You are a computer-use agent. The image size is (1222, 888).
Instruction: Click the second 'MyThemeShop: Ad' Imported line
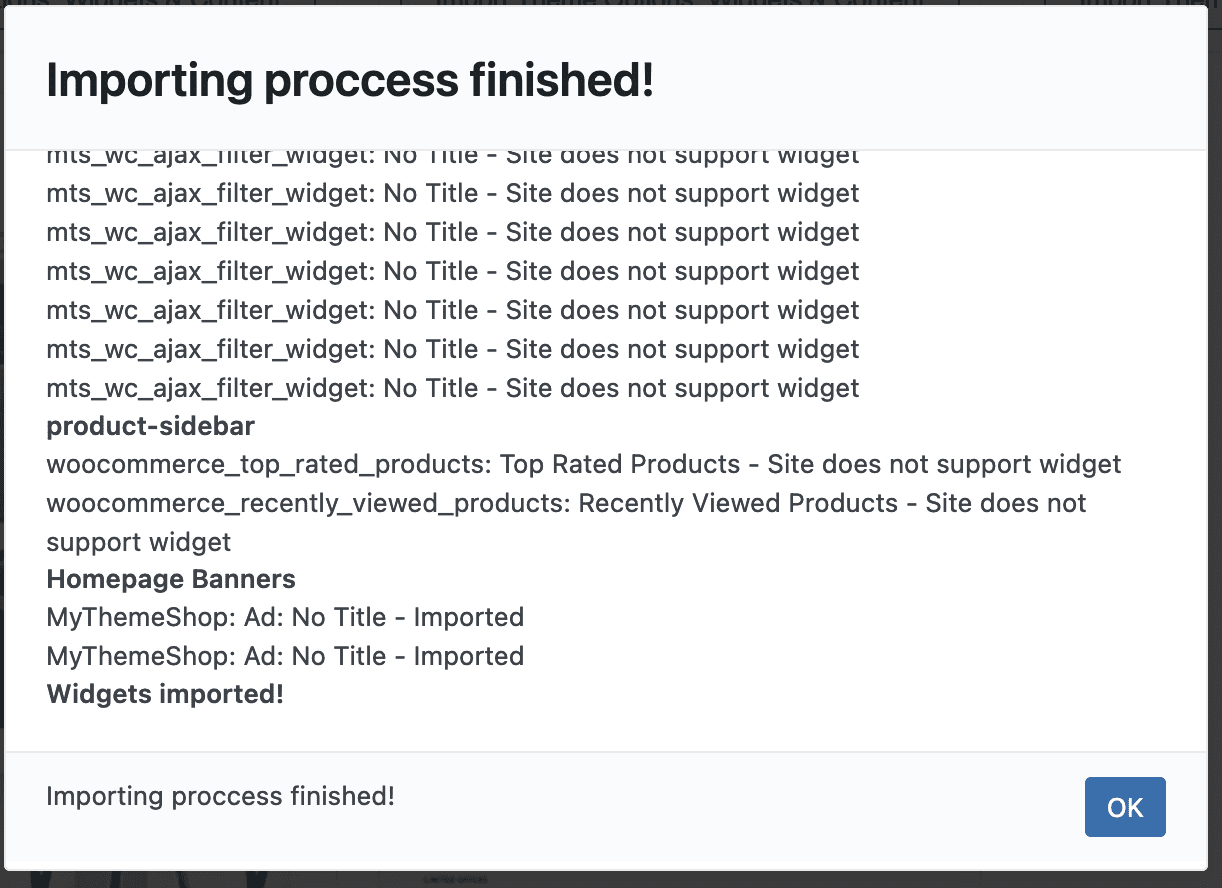[285, 656]
